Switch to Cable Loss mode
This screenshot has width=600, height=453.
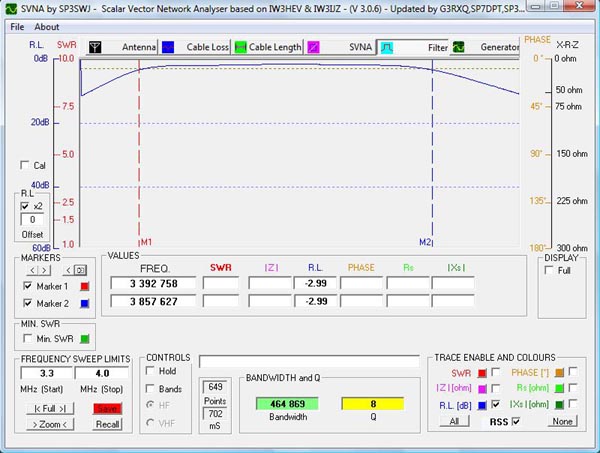pyautogui.click(x=168, y=47)
